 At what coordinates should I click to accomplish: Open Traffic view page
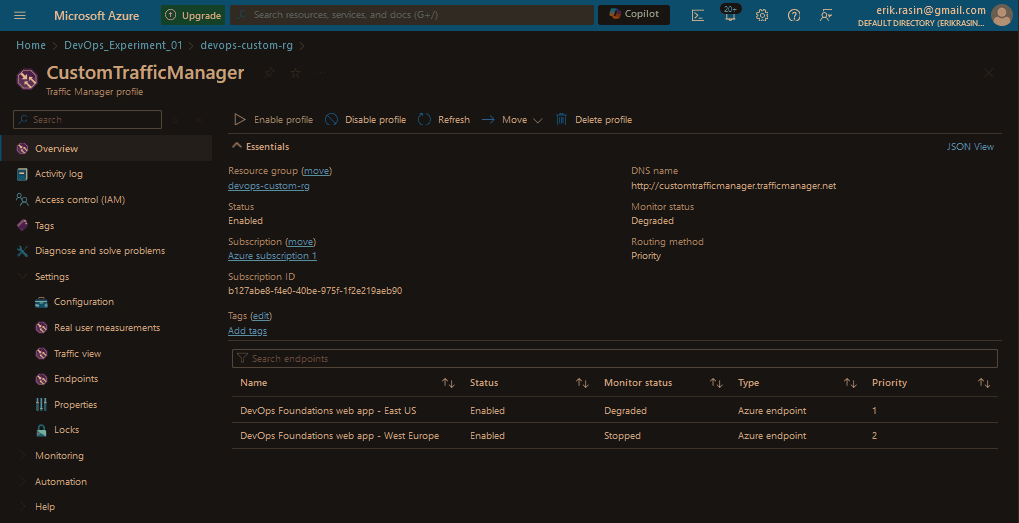click(77, 353)
